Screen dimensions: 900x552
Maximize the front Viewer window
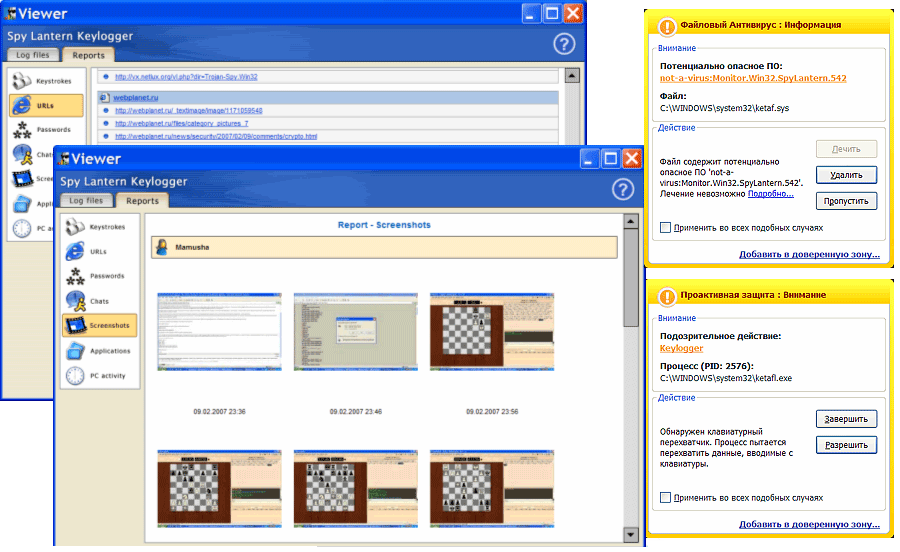610,158
